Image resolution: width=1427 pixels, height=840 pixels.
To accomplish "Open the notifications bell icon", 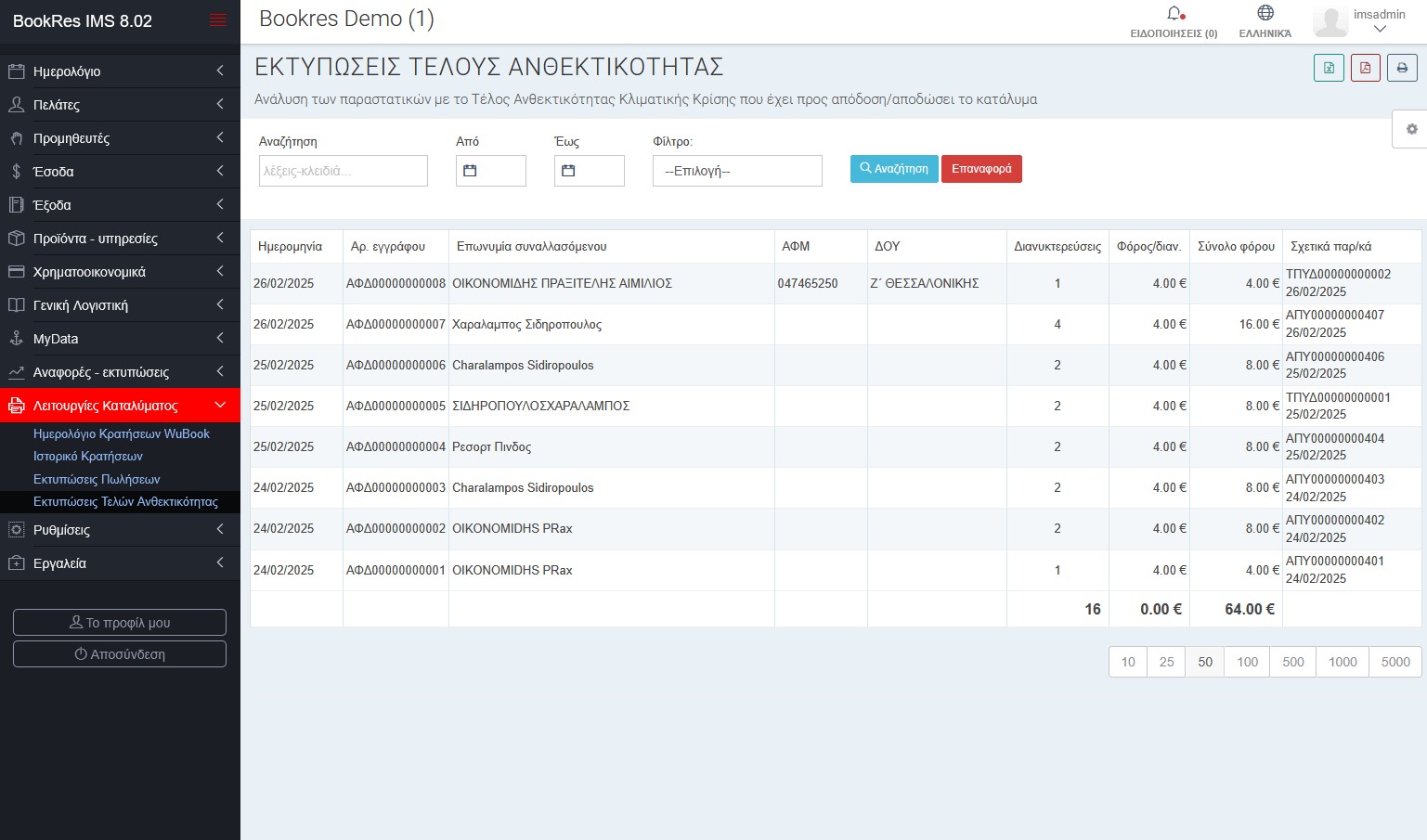I will (x=1174, y=14).
